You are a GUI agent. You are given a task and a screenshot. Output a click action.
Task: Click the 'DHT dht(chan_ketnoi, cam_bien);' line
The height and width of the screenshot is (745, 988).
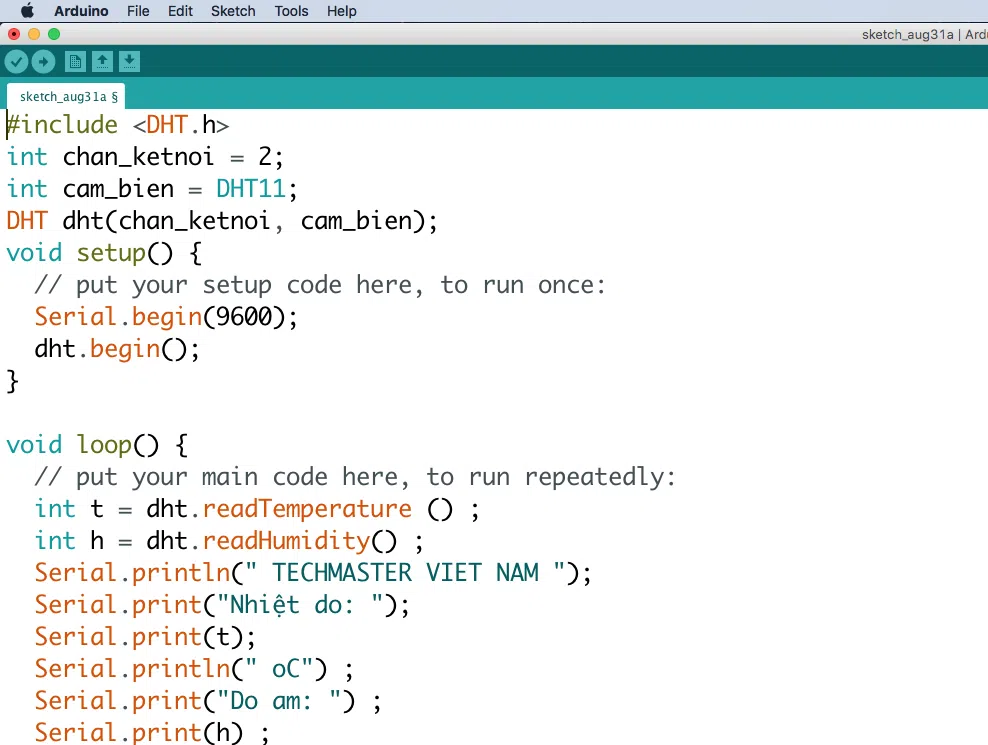point(222,221)
